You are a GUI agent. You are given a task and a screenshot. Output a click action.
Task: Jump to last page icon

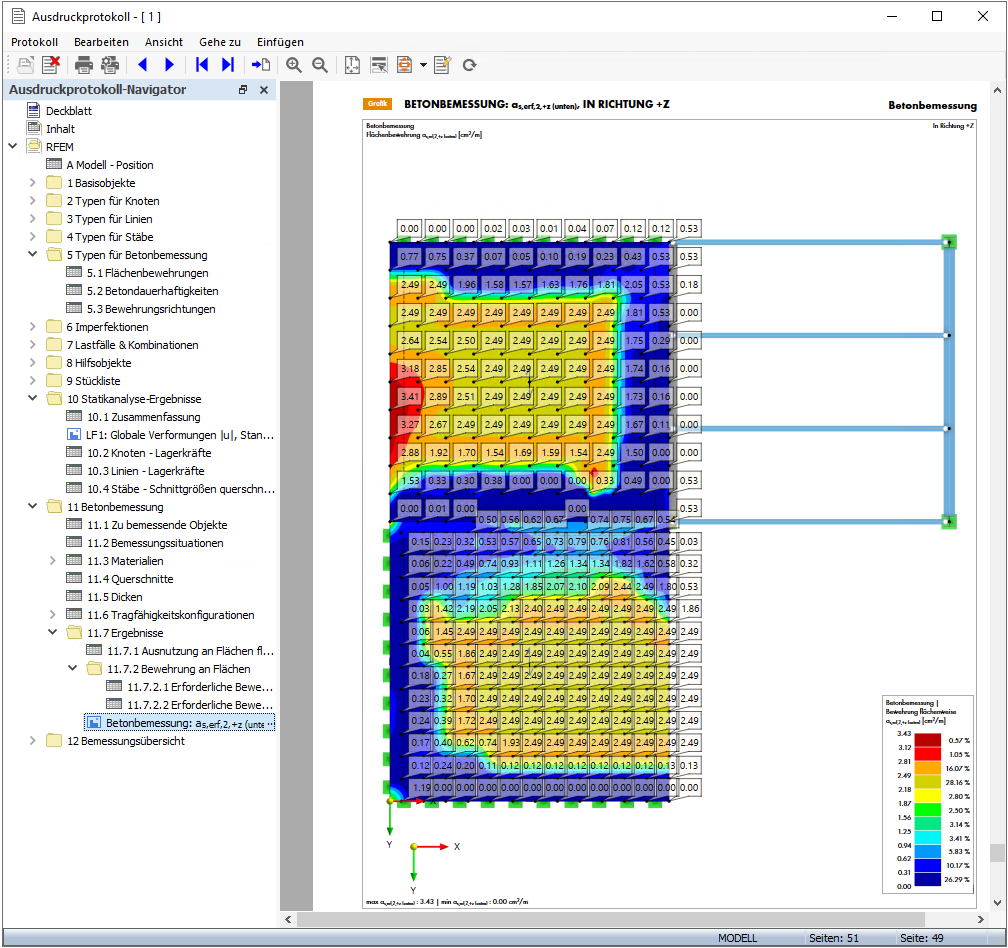pyautogui.click(x=228, y=65)
